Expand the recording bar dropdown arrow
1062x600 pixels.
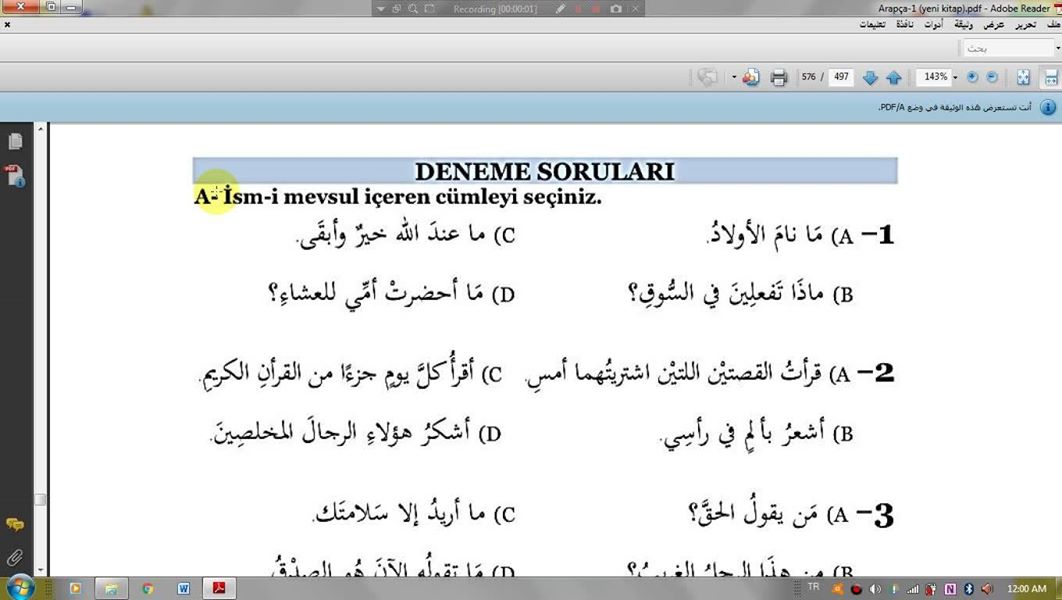pyautogui.click(x=381, y=9)
